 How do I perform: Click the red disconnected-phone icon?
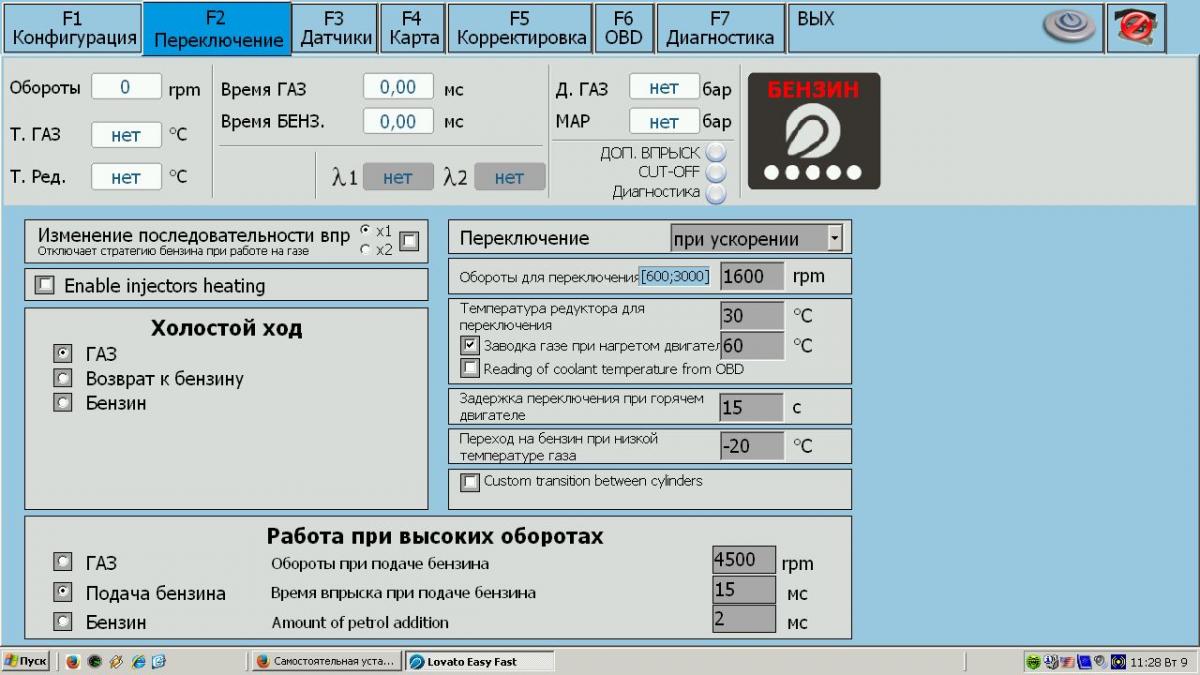coord(1135,28)
